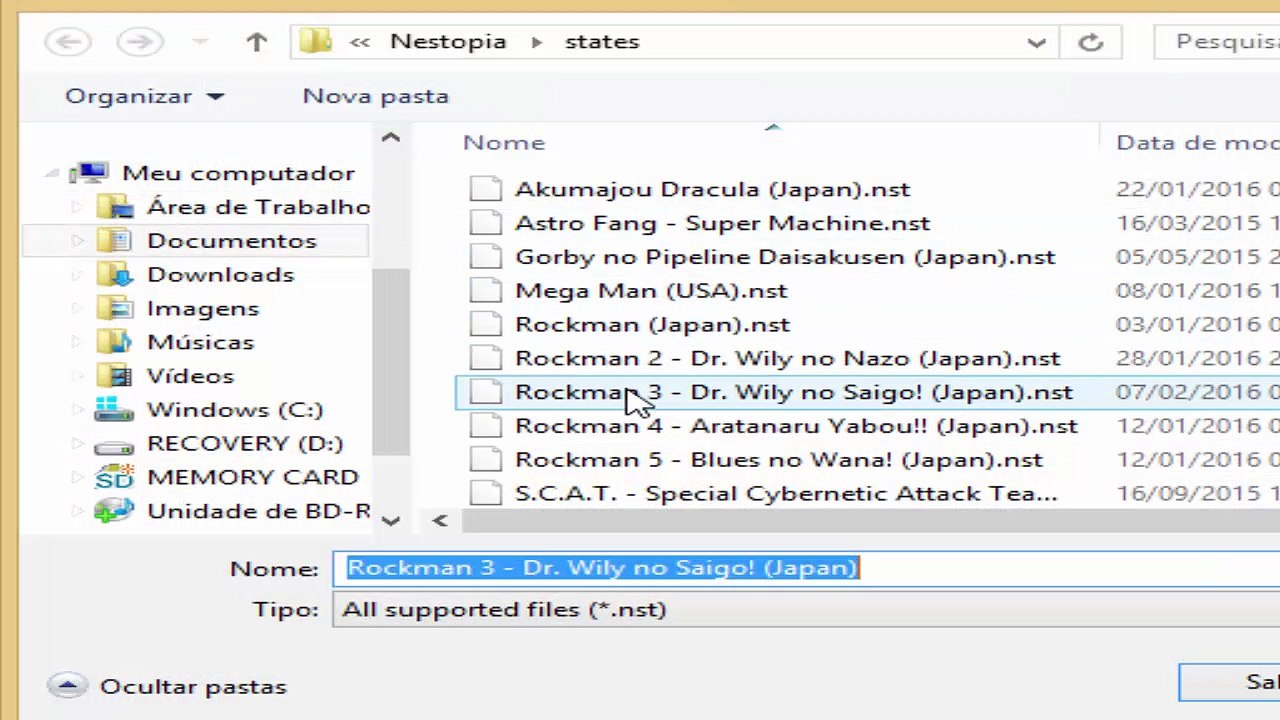1280x720 pixels.
Task: Click file icon of Rockman 4 - Aratanaru Yabou!!
Action: click(x=485, y=426)
